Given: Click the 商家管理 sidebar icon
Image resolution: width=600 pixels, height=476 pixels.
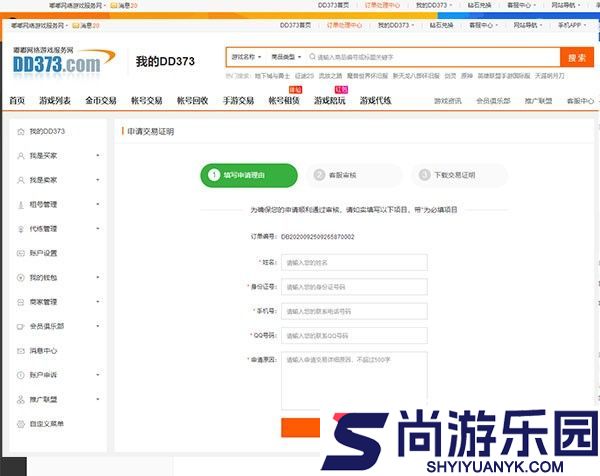Looking at the screenshot, I should point(21,302).
